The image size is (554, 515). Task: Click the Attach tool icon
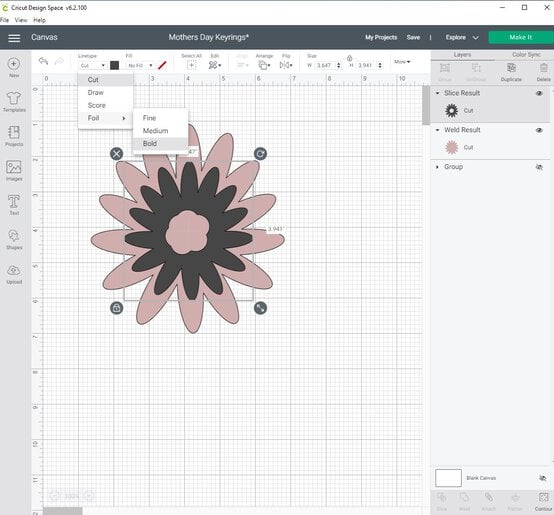[489, 497]
